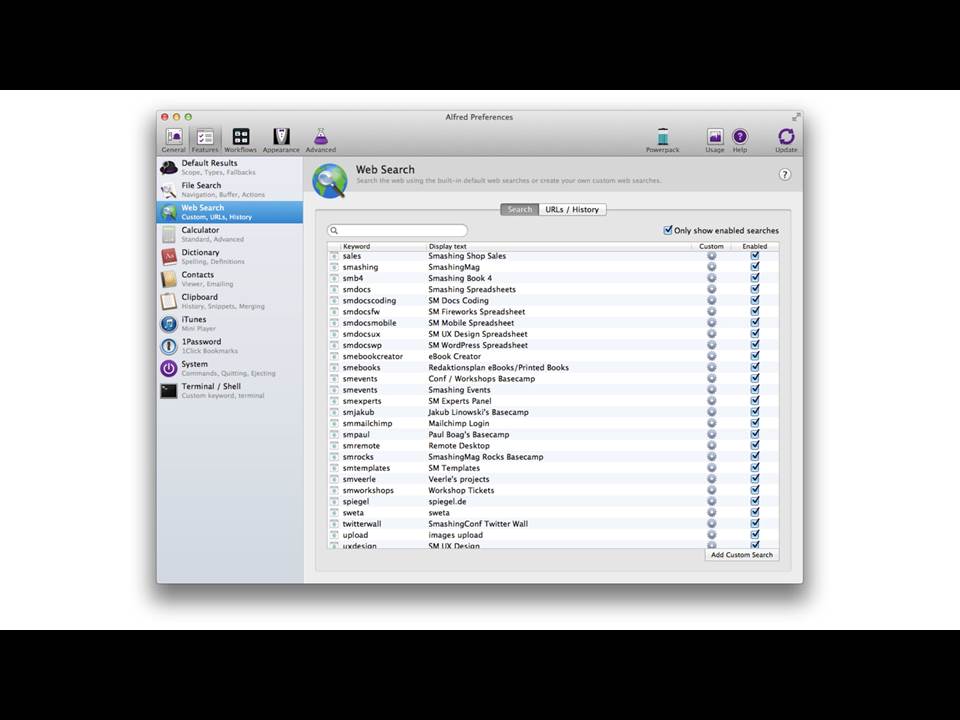Select iTunes Mini Player in sidebar

(230, 324)
